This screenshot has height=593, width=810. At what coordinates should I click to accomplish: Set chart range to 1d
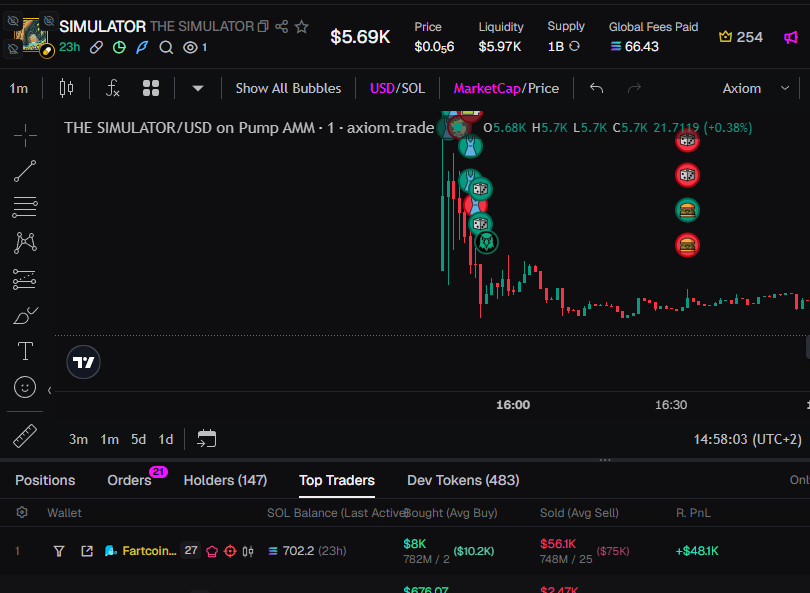(165, 439)
